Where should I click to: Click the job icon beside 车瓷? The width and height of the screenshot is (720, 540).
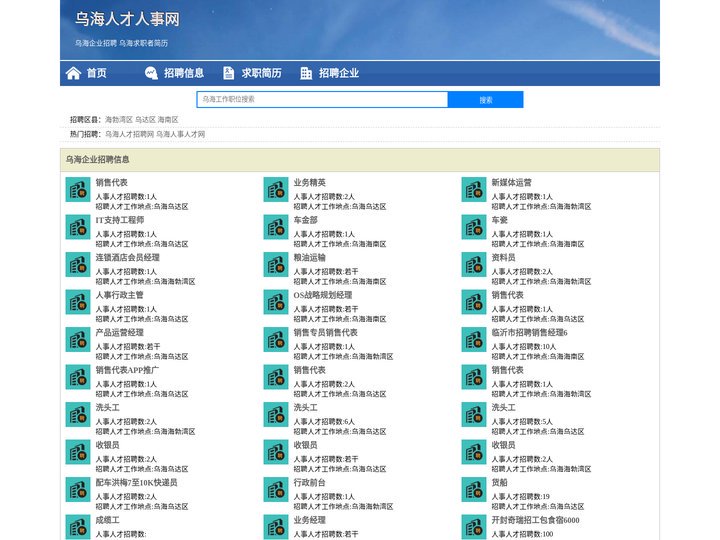474,227
